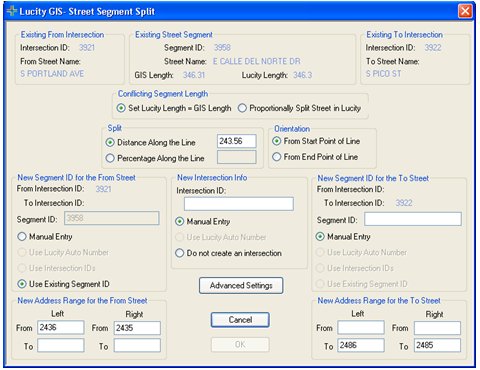Edit To Street right To address 2485
Screen dimensions: 480x370
coord(438,345)
